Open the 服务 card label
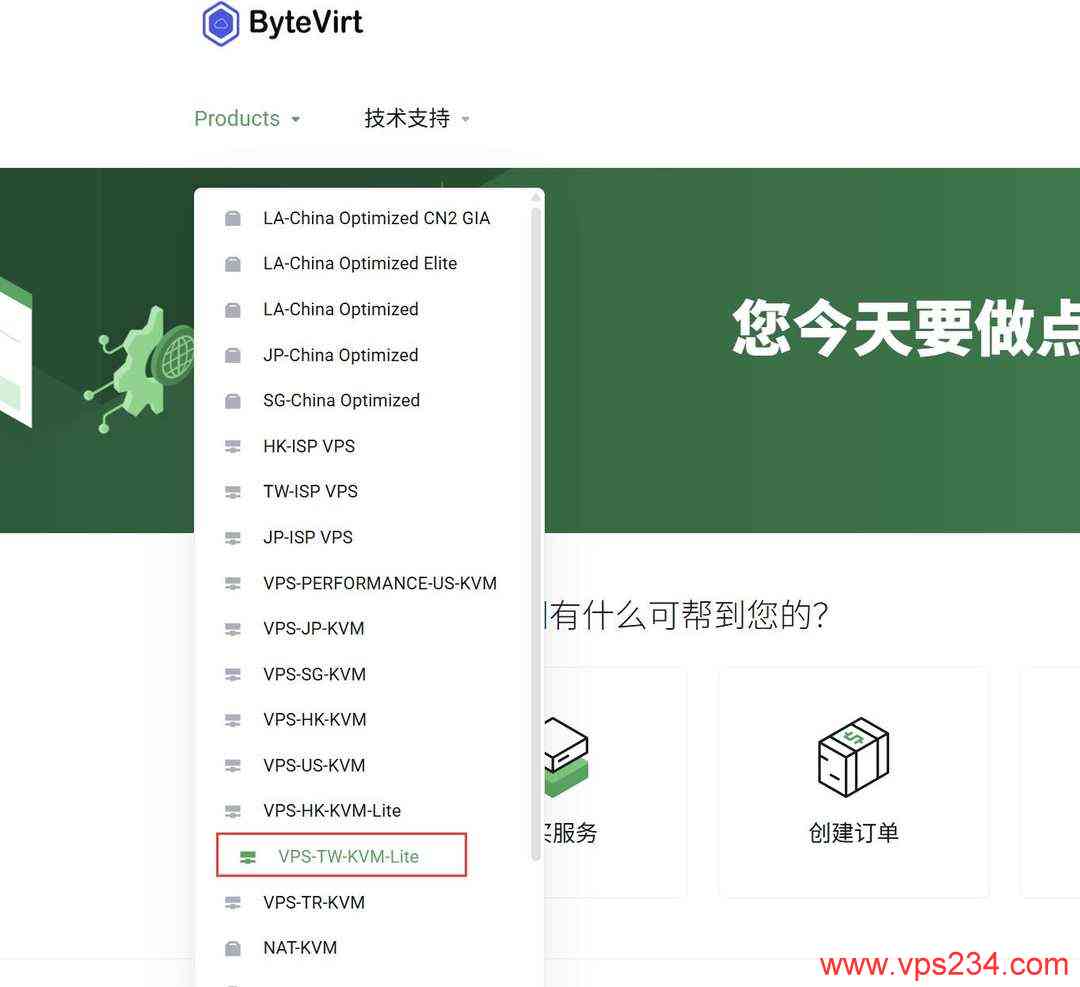 pos(571,833)
